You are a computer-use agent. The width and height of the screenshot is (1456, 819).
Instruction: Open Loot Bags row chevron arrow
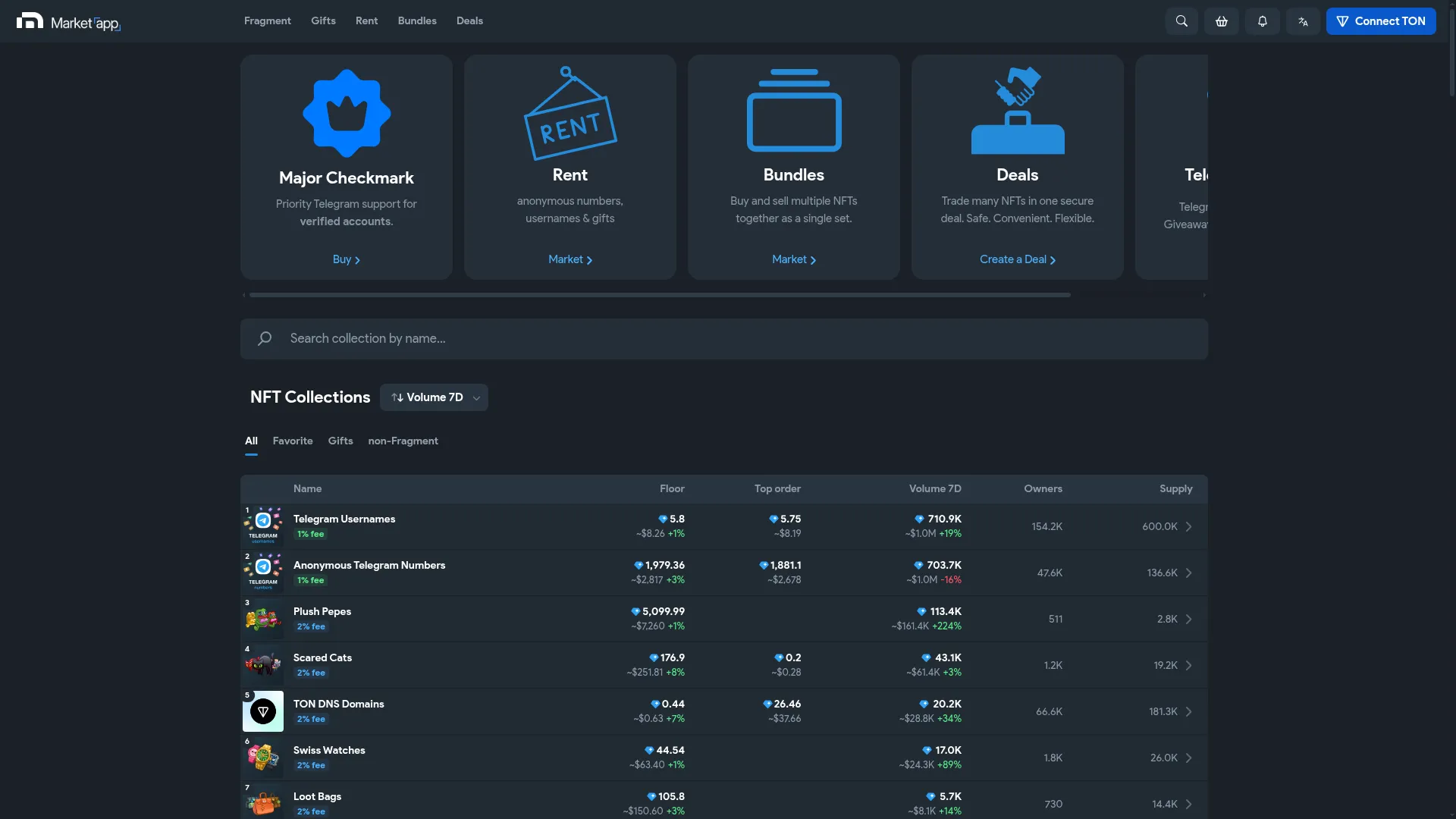click(1189, 804)
